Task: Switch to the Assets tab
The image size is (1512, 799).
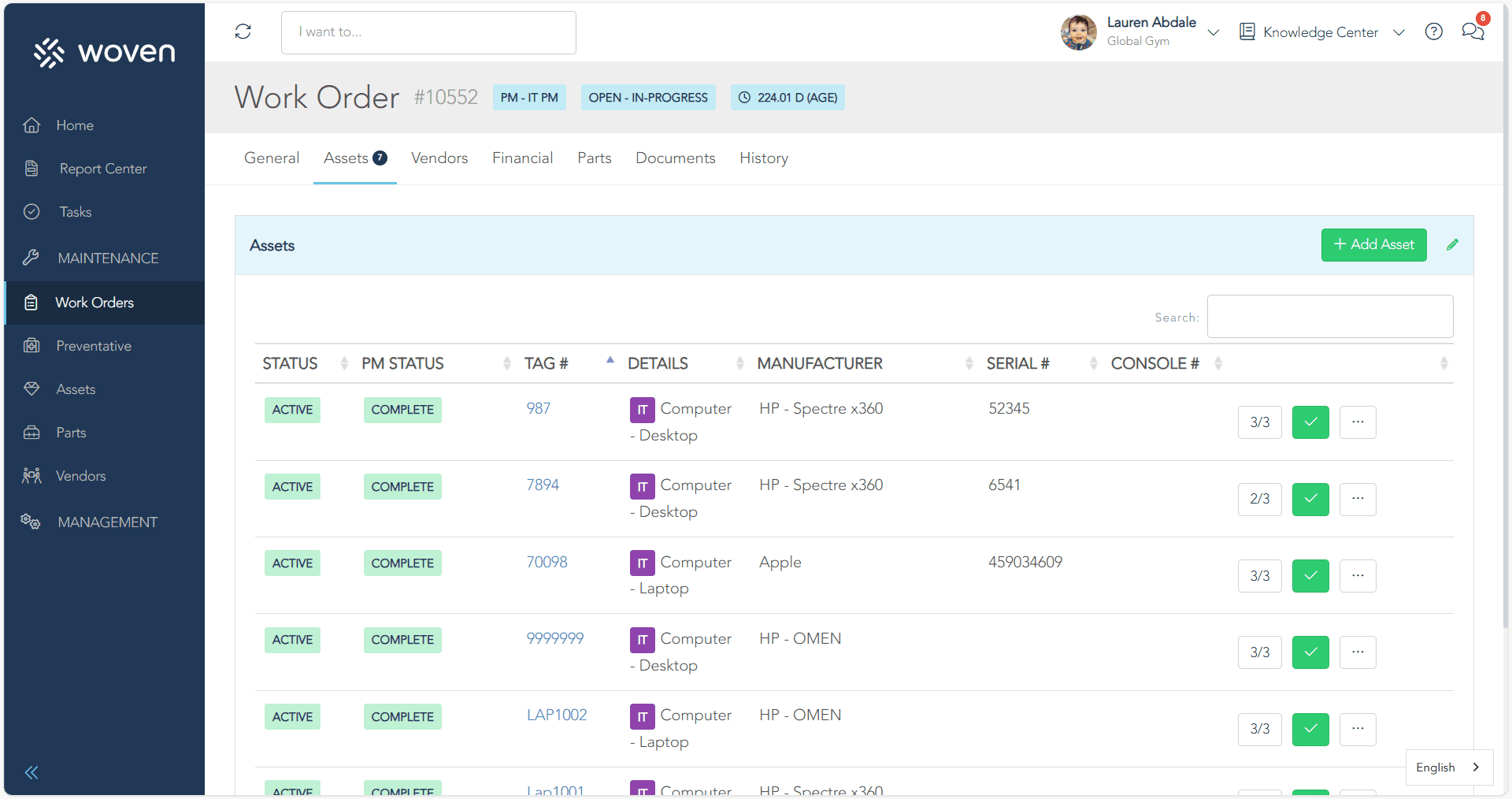Action: 355,158
